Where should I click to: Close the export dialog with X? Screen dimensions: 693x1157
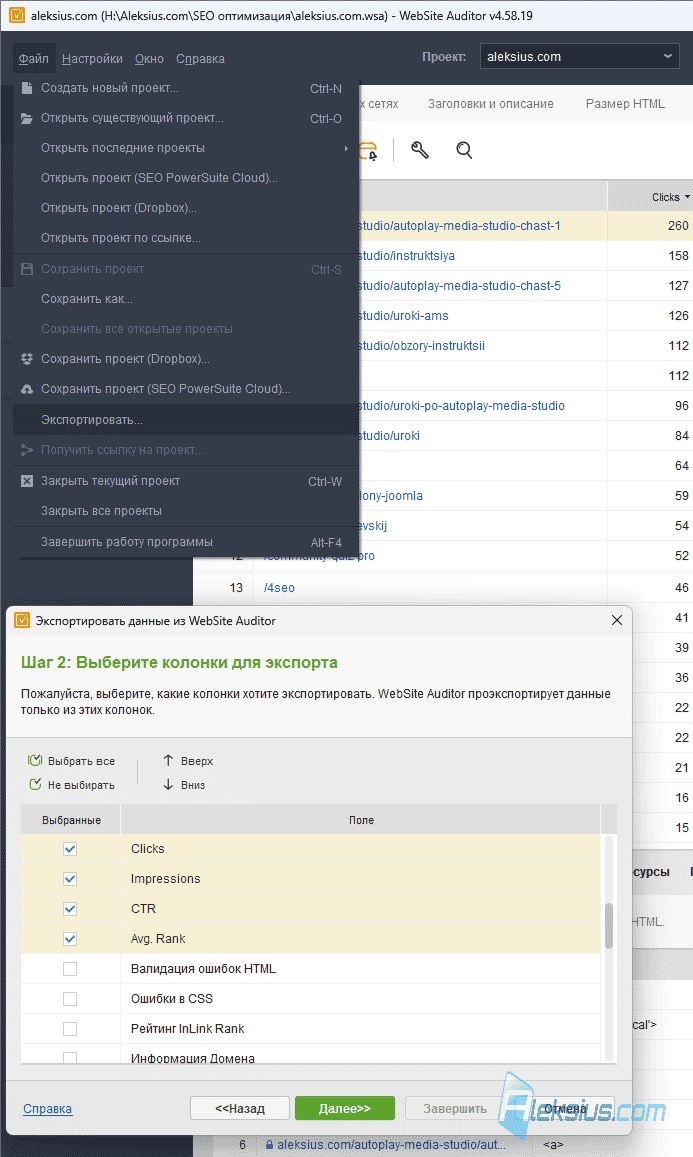(617, 621)
